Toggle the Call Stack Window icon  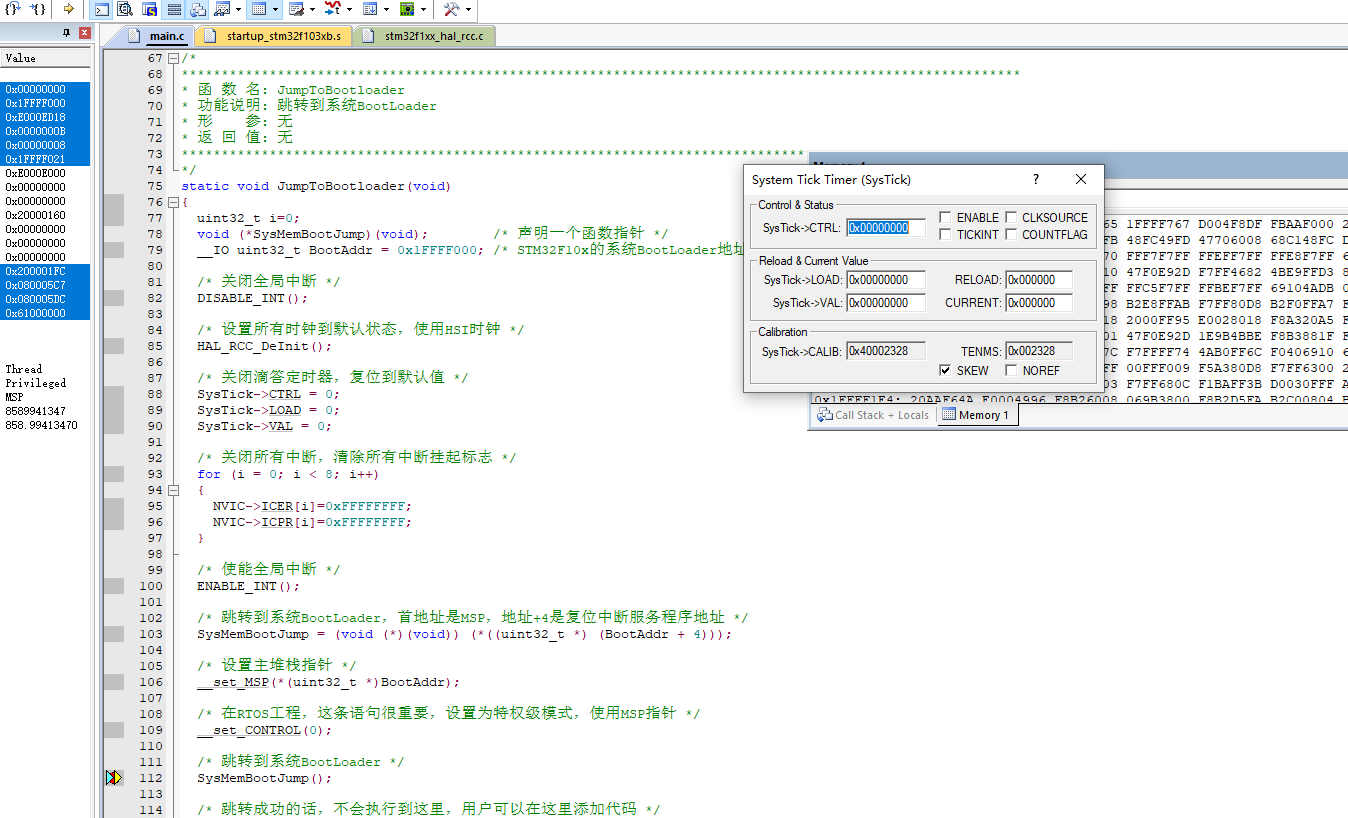click(198, 10)
